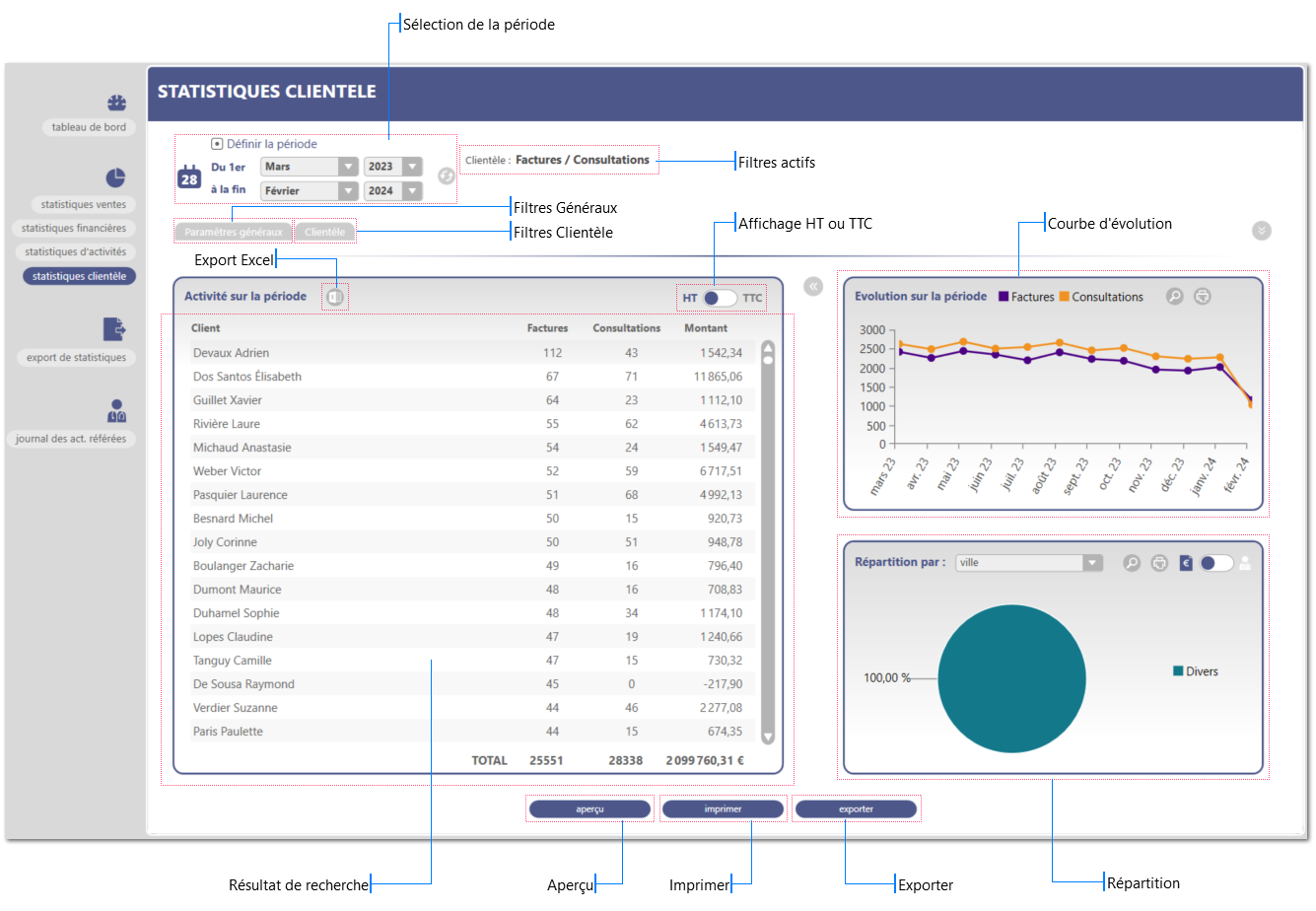The width and height of the screenshot is (1316, 911).
Task: Click the Consultations orange legend swatch
Action: [x=1065, y=297]
